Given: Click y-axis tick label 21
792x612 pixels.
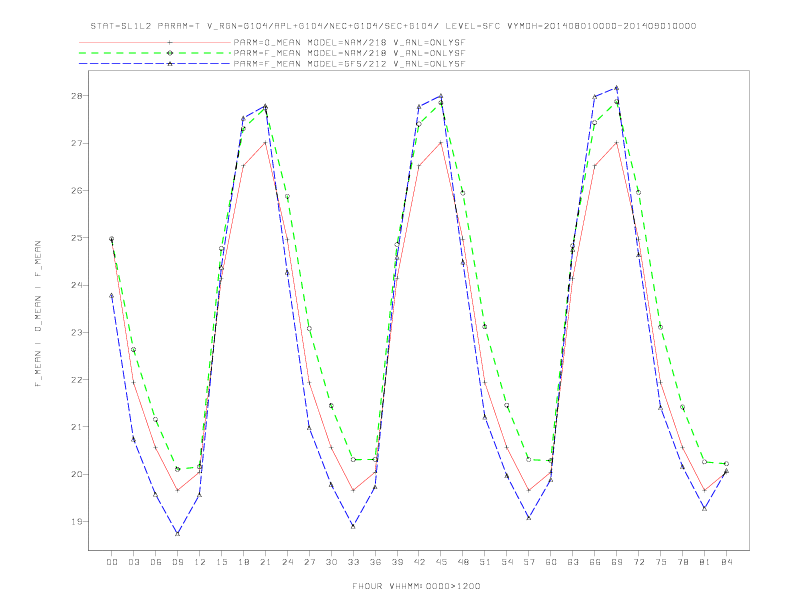Looking at the screenshot, I should tap(76, 427).
